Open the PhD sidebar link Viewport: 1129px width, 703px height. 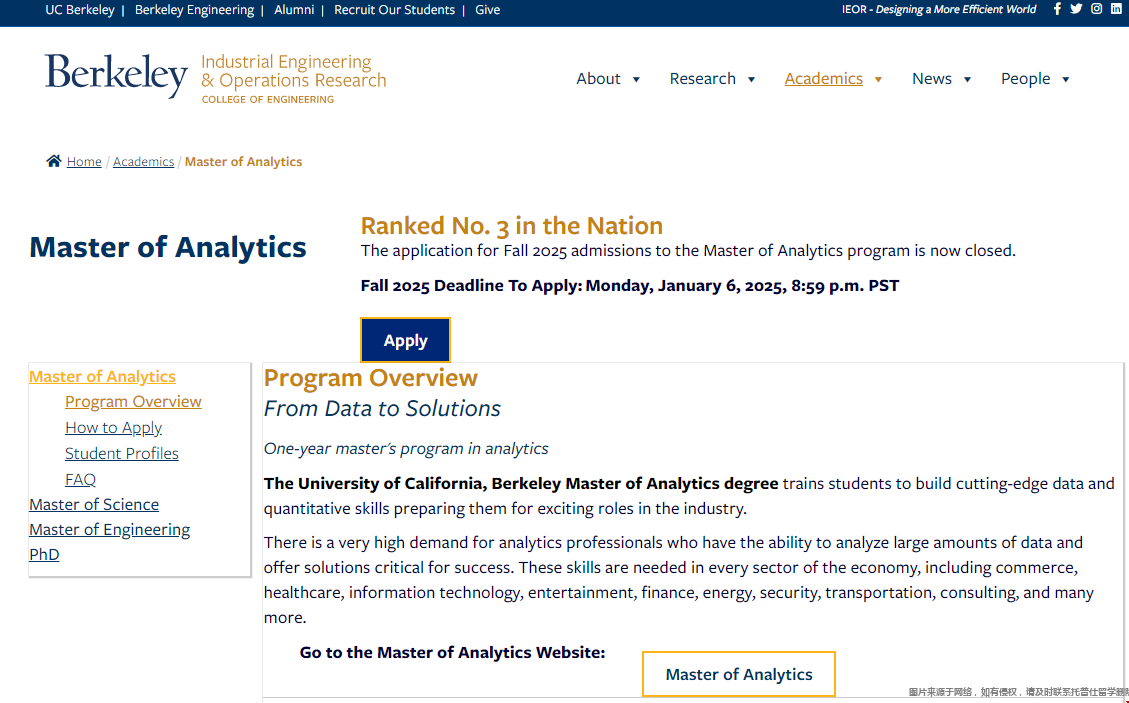point(44,554)
